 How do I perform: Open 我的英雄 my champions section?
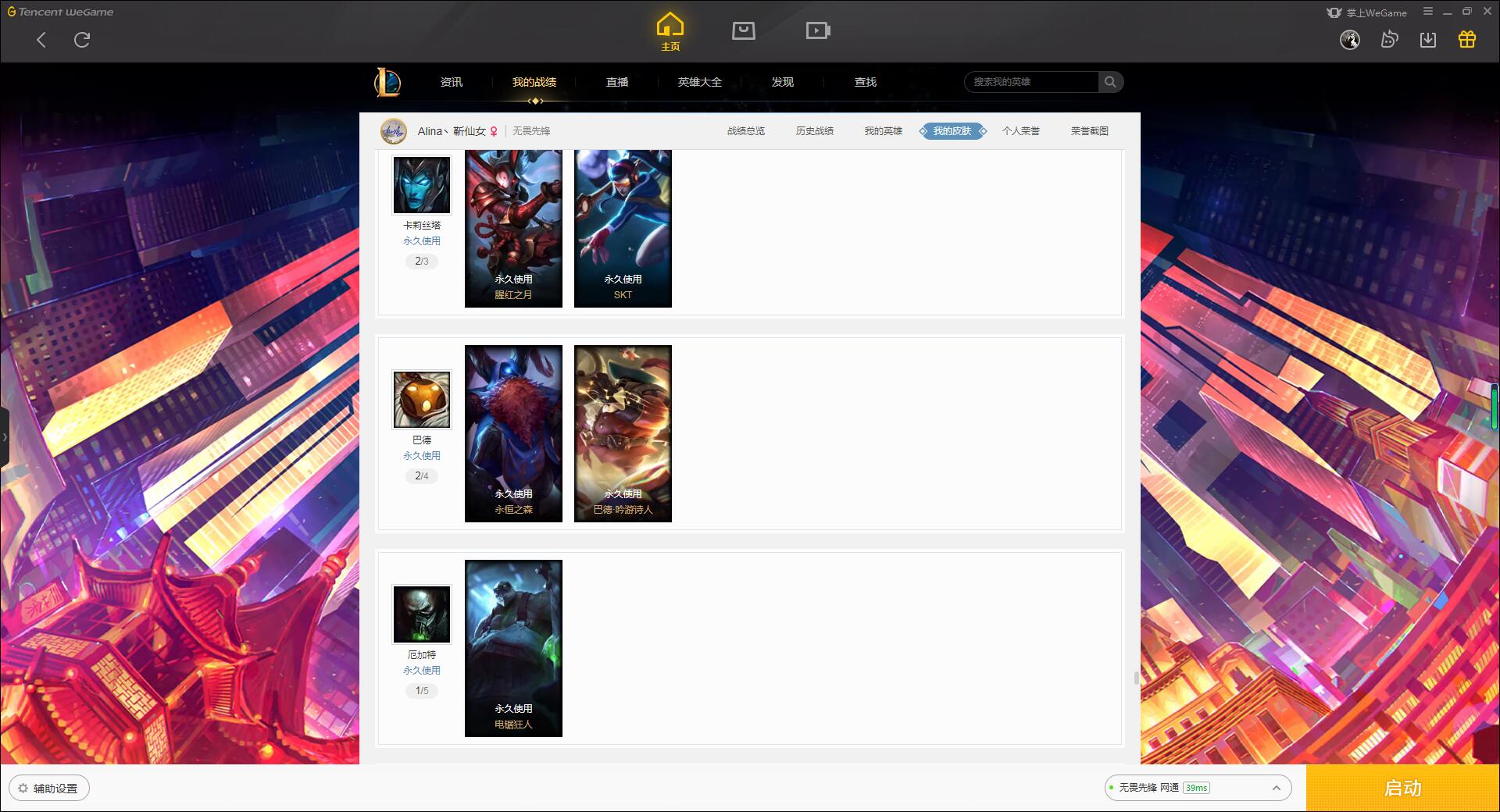tap(884, 131)
